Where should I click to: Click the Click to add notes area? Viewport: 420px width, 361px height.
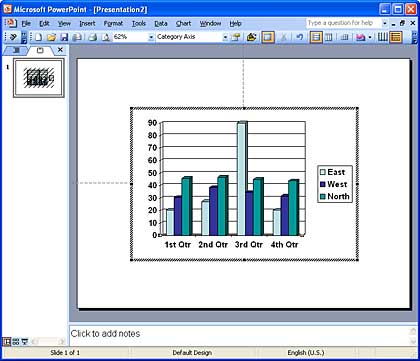pos(239,334)
